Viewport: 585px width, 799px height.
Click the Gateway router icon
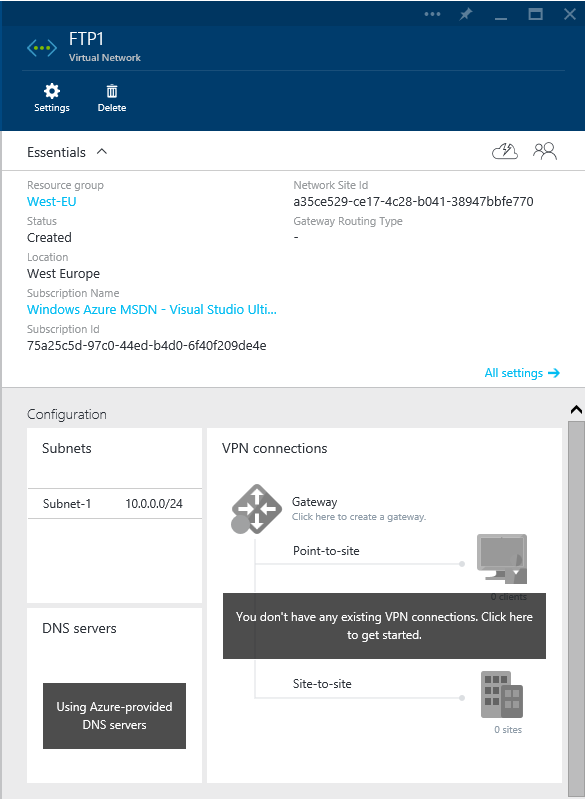[x=256, y=509]
